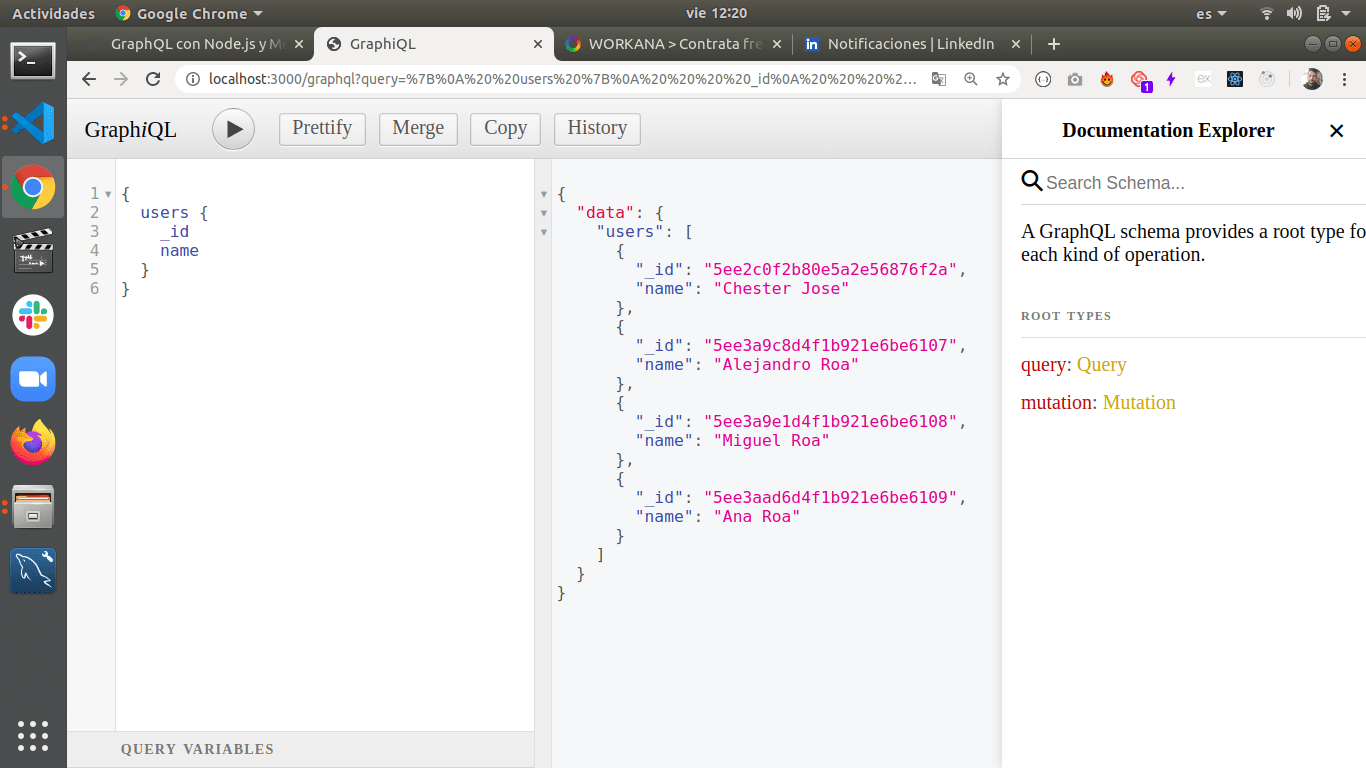Viewport: 1366px width, 768px height.
Task: Open the Mutation root type link
Action: (1139, 403)
